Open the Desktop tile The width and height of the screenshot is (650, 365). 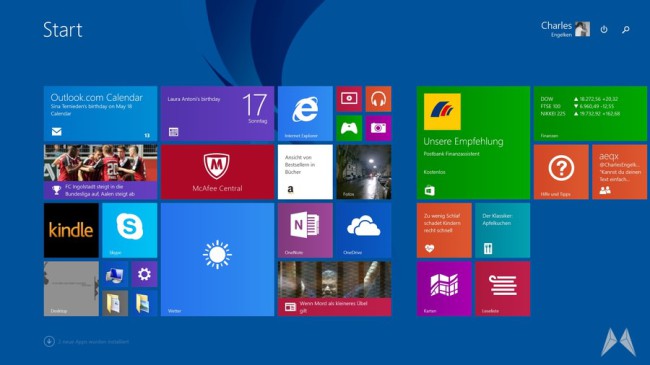(71, 289)
